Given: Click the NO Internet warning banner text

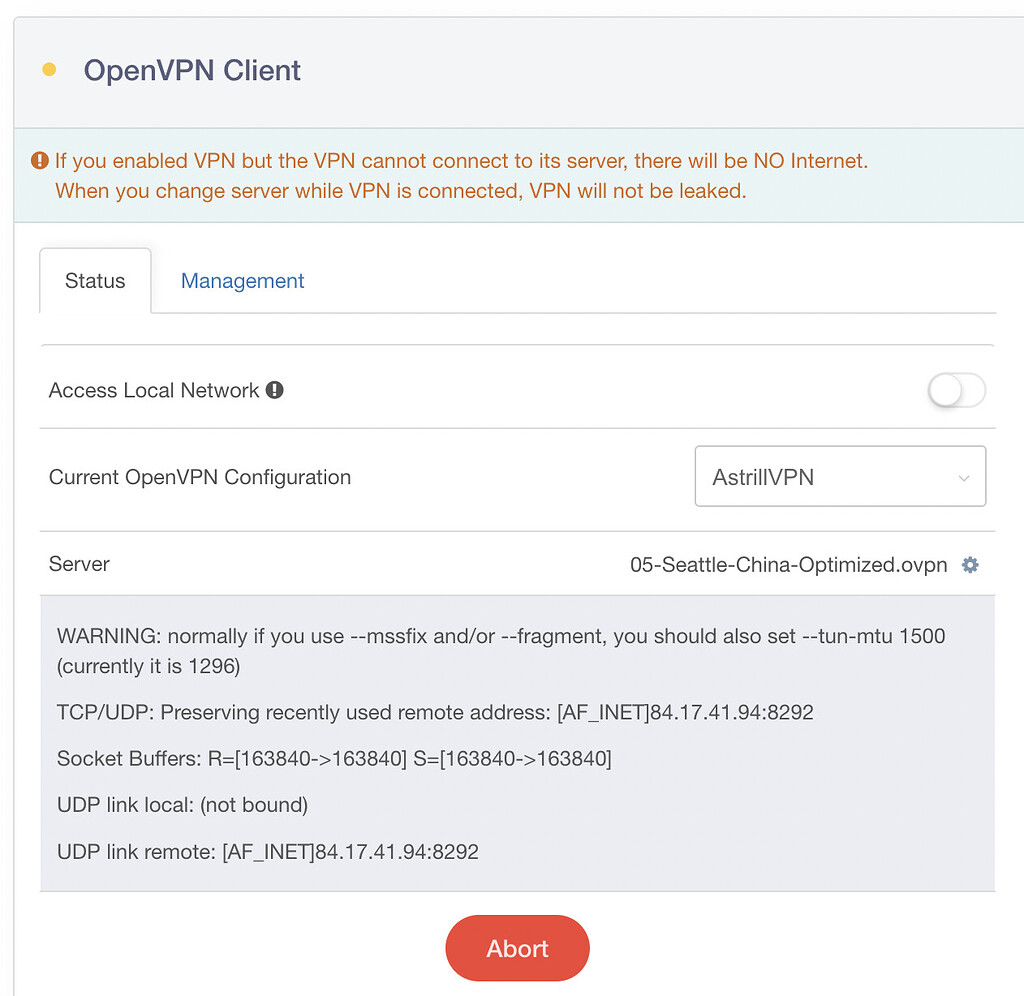Looking at the screenshot, I should pos(461,160).
